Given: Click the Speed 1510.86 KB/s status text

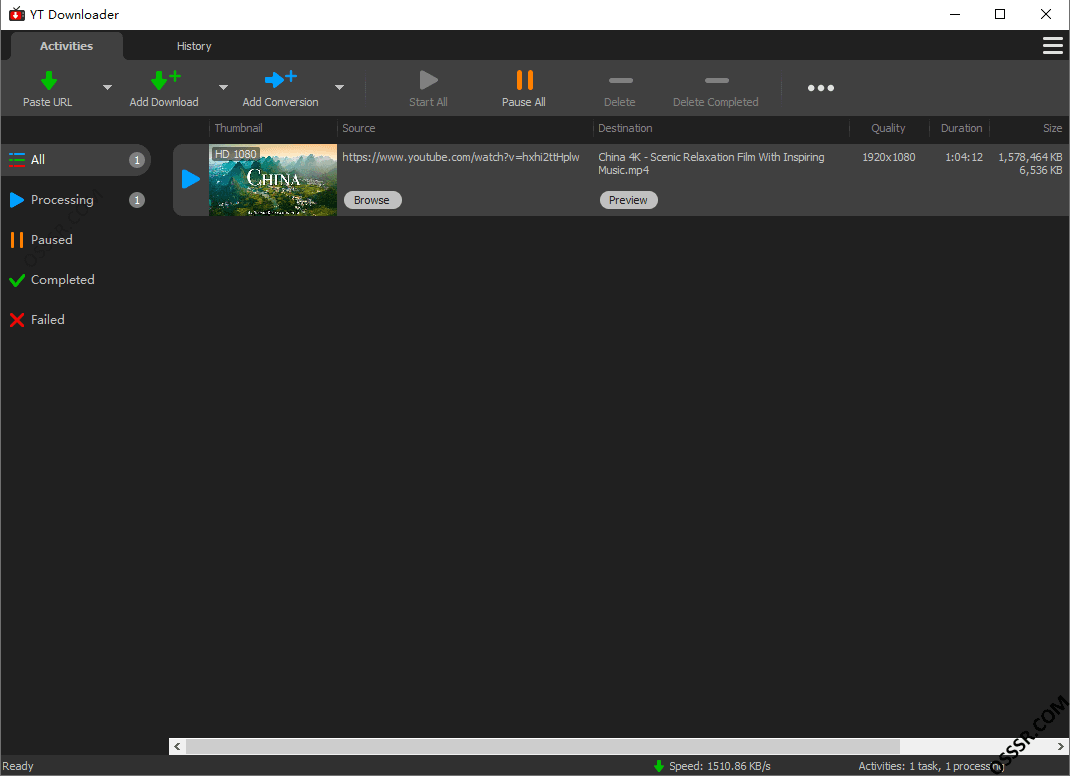Looking at the screenshot, I should (719, 767).
